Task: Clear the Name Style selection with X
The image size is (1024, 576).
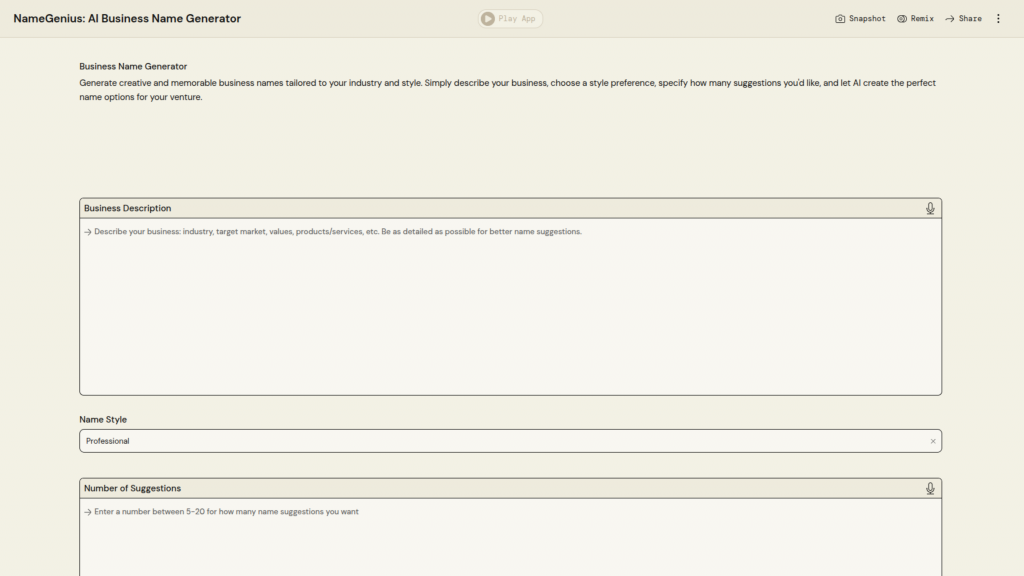Action: pyautogui.click(x=933, y=441)
